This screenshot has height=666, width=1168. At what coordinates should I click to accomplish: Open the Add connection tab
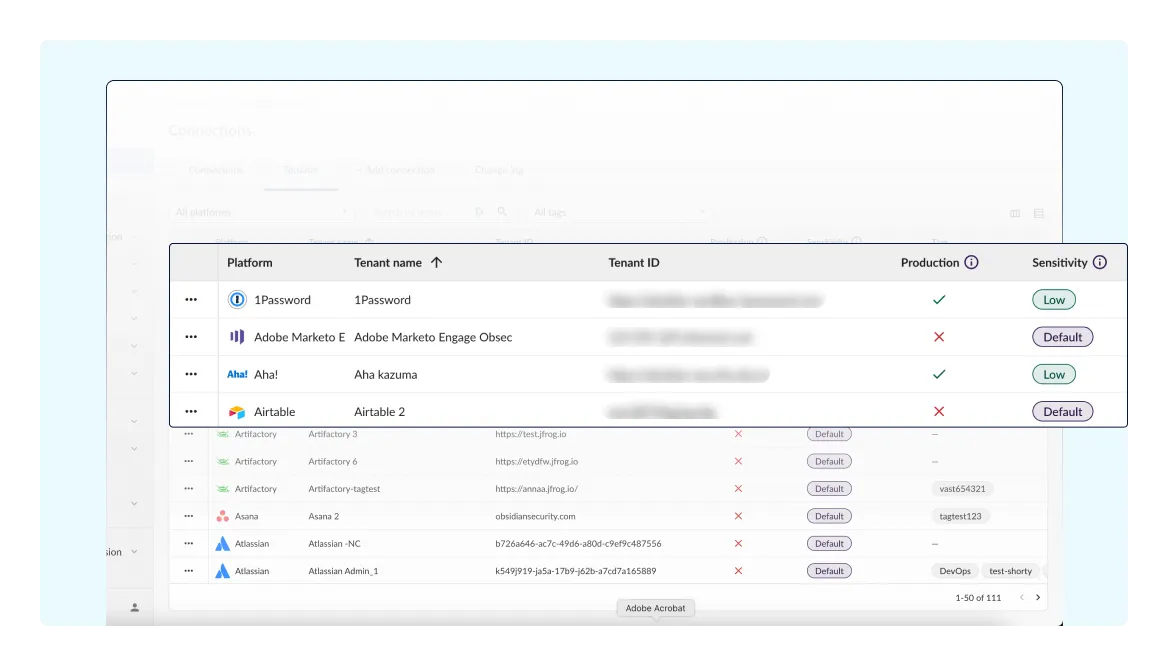395,170
